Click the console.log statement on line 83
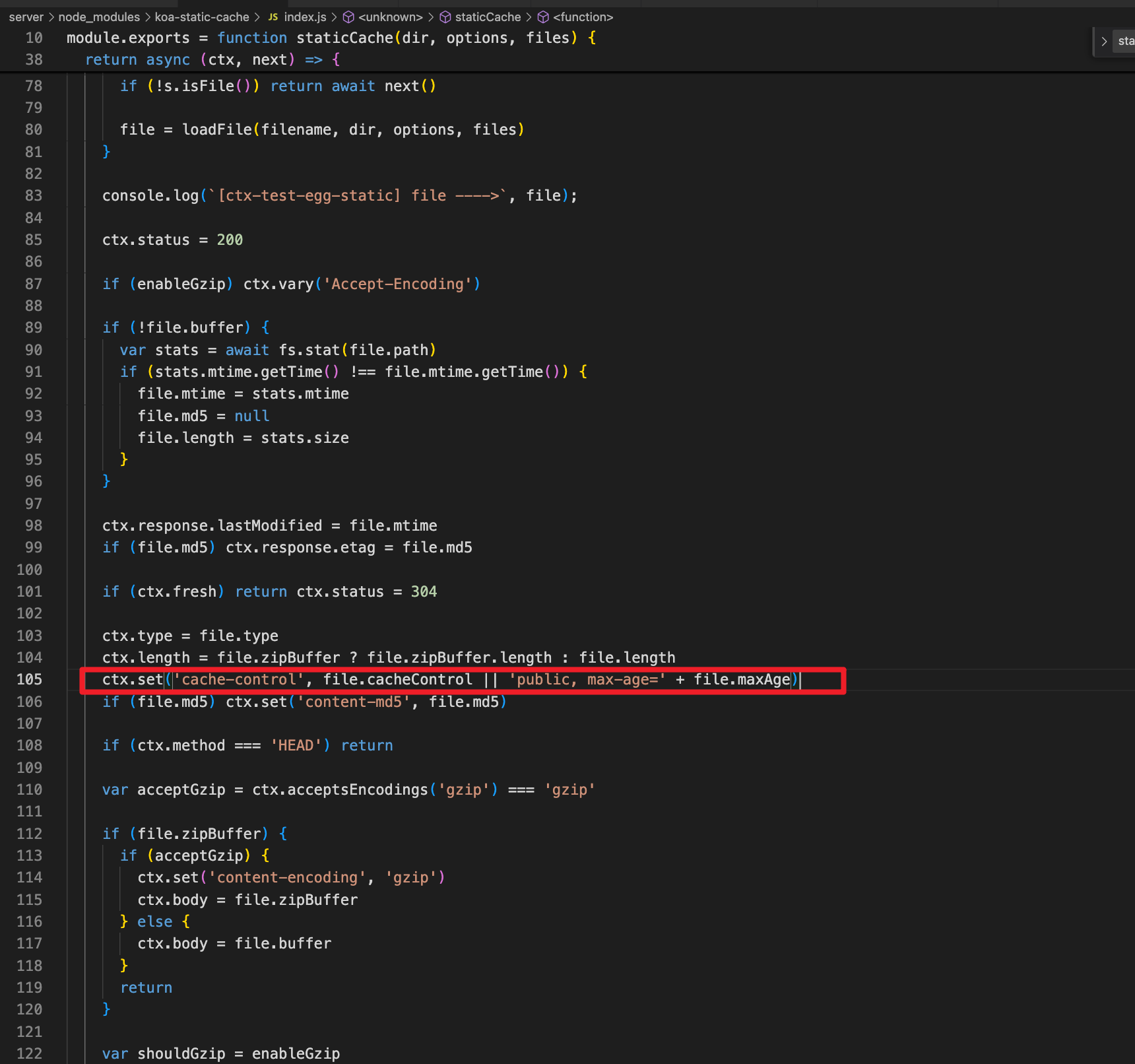1135x1064 pixels. pyautogui.click(x=340, y=196)
